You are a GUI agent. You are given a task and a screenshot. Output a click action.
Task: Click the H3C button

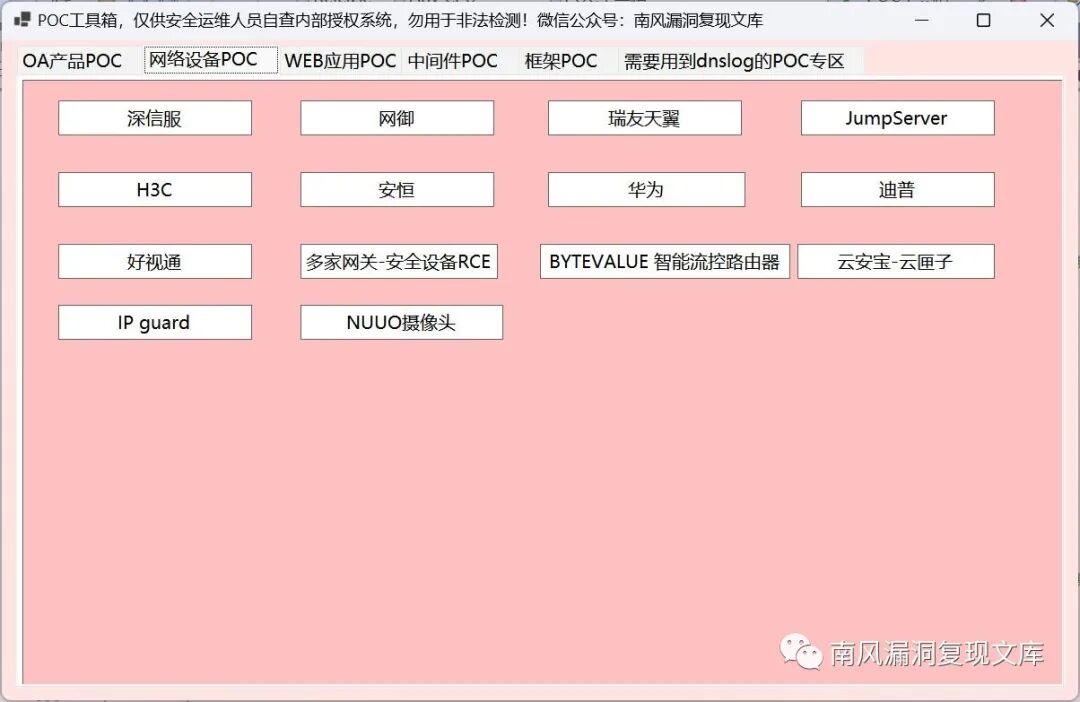[x=155, y=189]
